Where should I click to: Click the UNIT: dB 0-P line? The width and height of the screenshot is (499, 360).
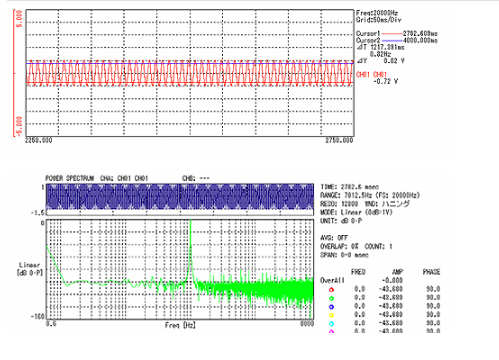pyautogui.click(x=341, y=221)
